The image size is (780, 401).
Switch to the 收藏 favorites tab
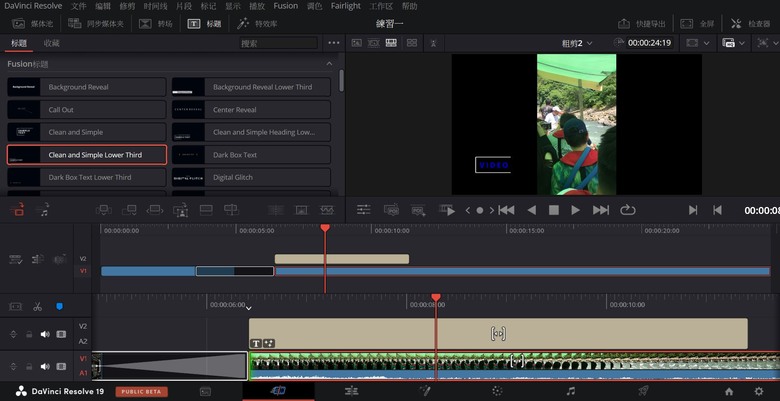point(51,43)
